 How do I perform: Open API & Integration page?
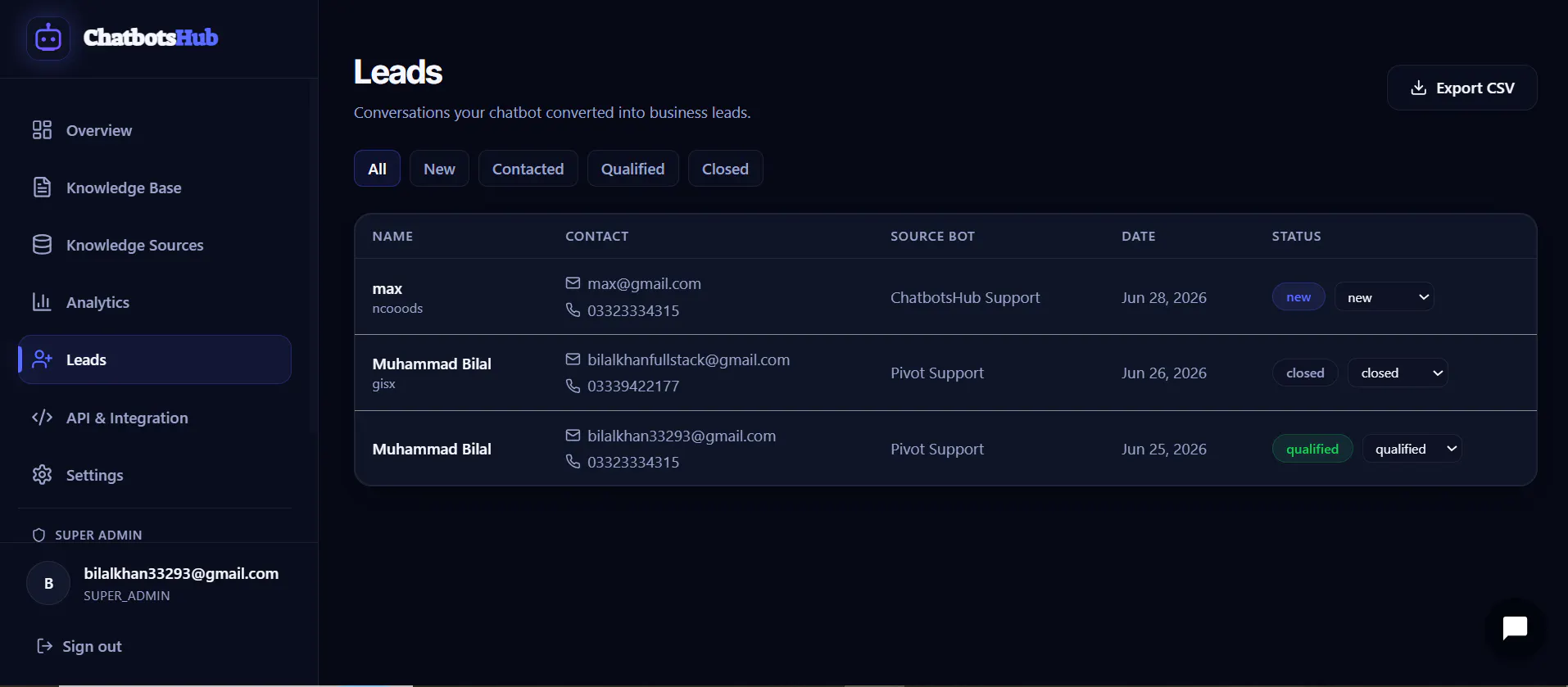pos(155,418)
